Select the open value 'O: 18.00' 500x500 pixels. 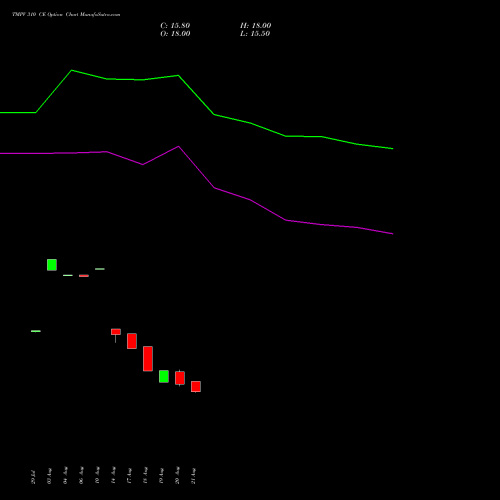coord(175,34)
